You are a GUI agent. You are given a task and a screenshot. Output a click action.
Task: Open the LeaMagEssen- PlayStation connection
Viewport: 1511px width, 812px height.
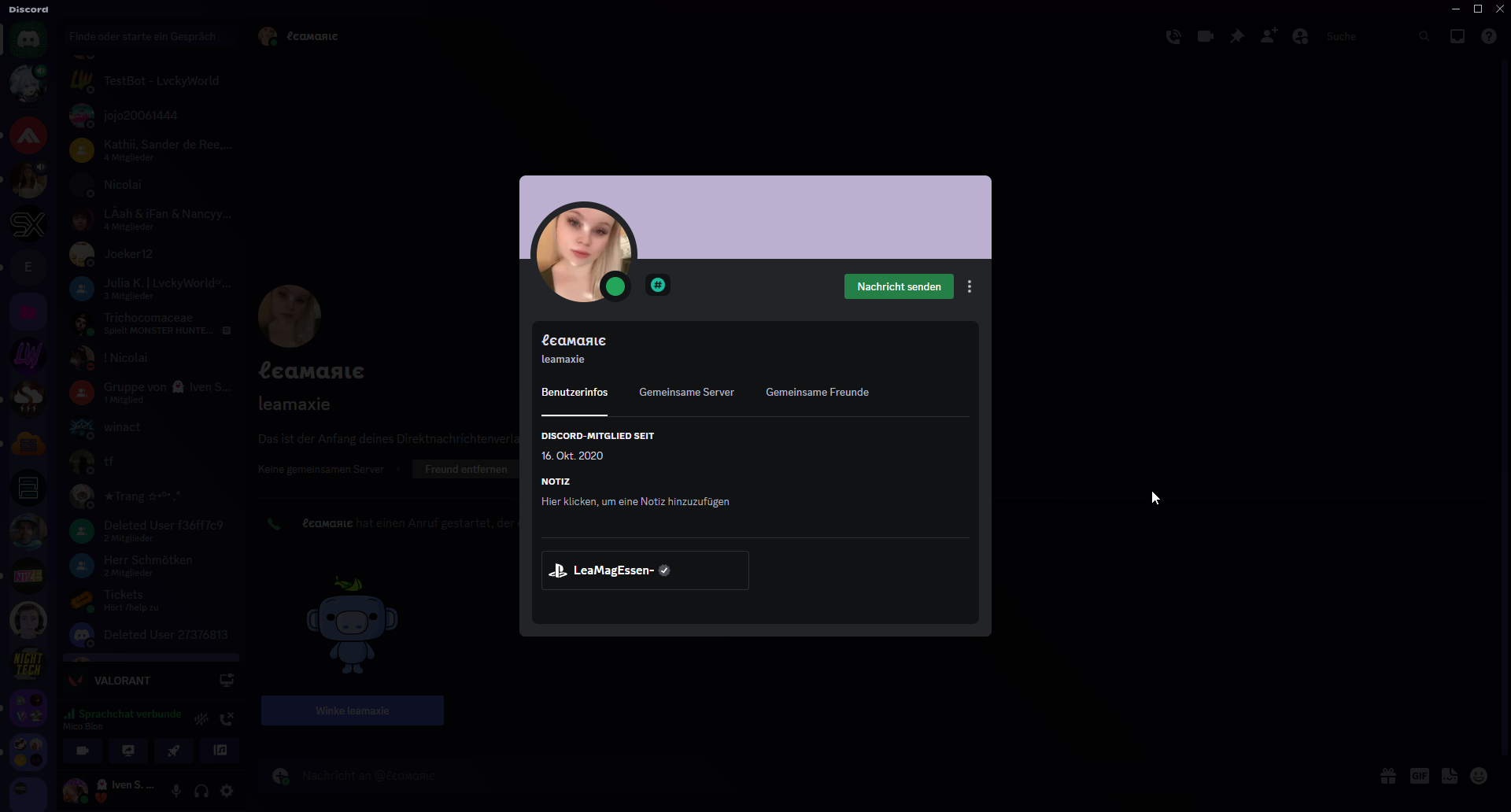click(x=645, y=570)
